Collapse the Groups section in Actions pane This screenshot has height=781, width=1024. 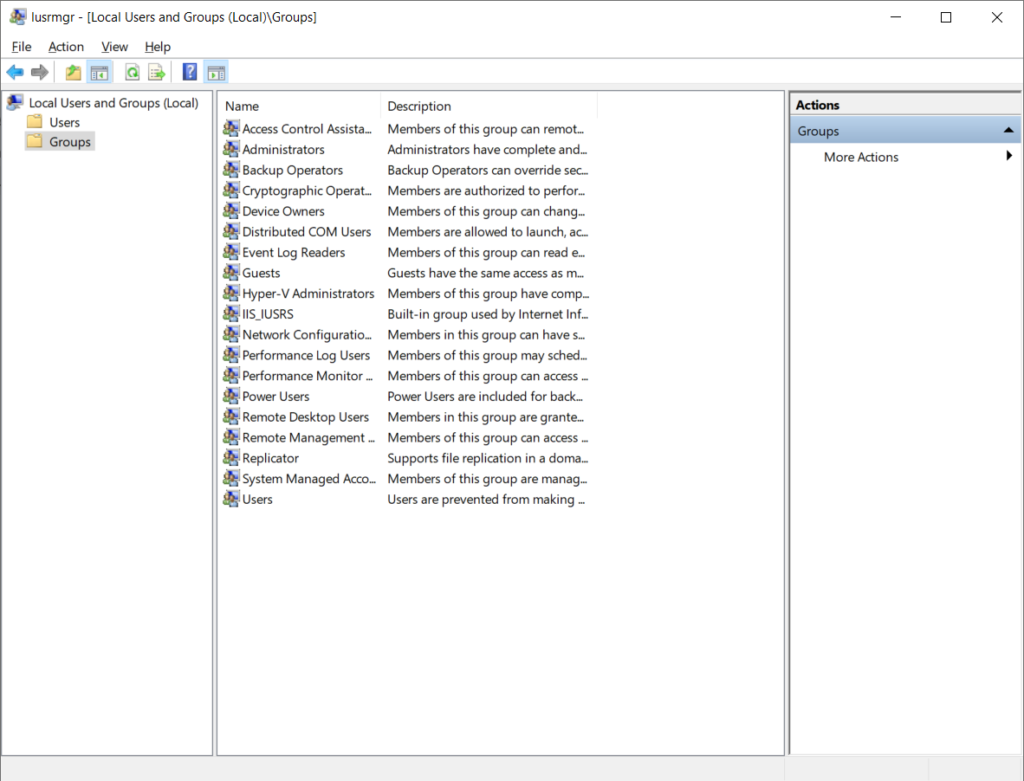[1009, 130]
